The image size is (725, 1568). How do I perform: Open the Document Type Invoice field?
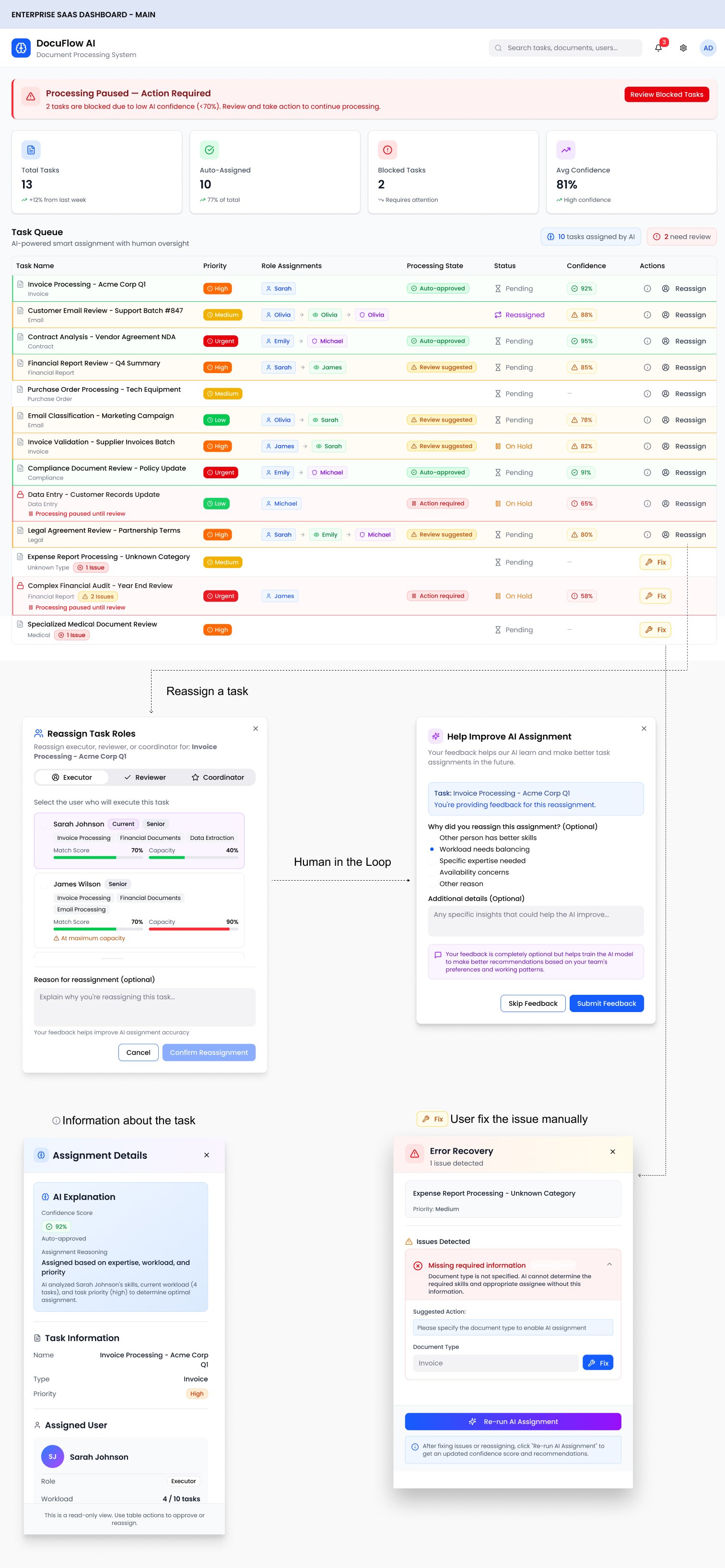point(495,1363)
